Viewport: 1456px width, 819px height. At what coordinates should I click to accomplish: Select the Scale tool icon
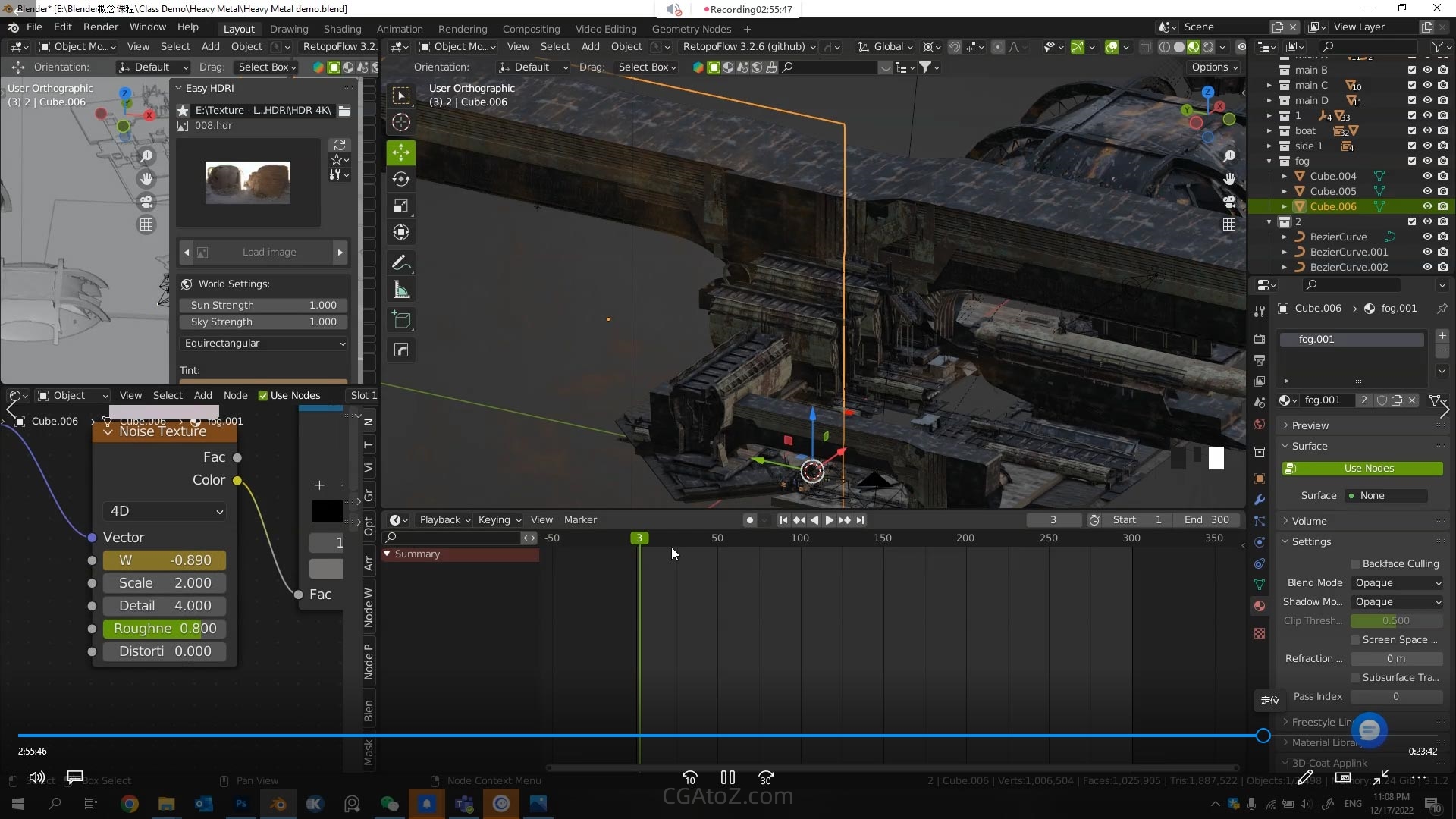click(401, 206)
